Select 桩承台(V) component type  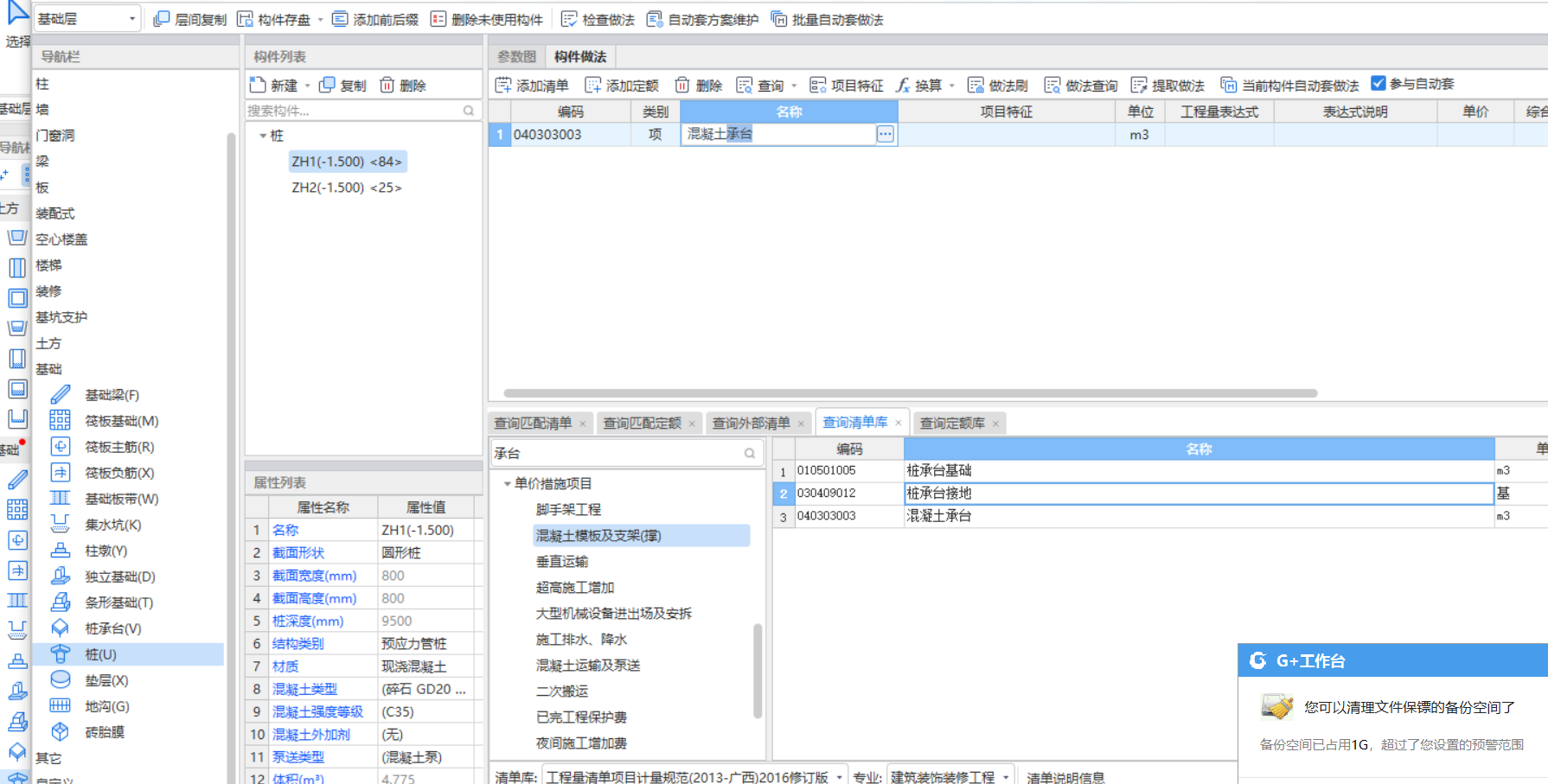(x=112, y=628)
